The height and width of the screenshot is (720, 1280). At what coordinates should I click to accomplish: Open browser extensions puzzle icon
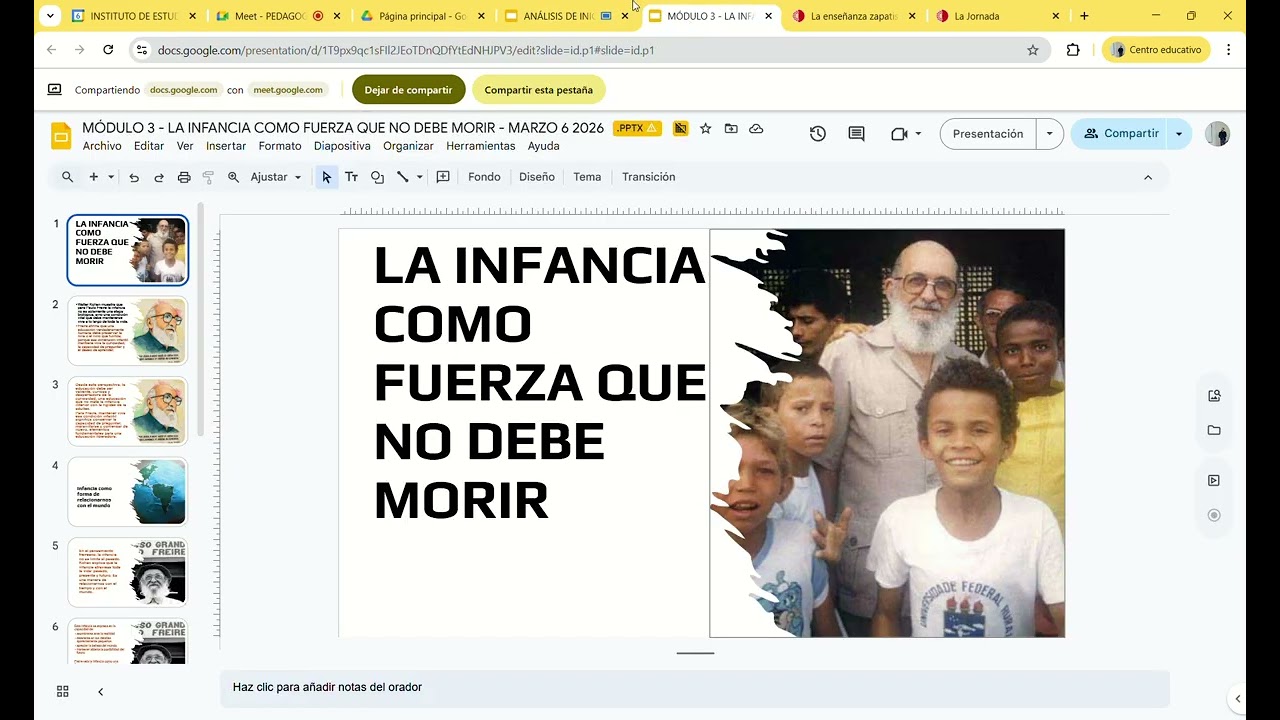pyautogui.click(x=1073, y=50)
